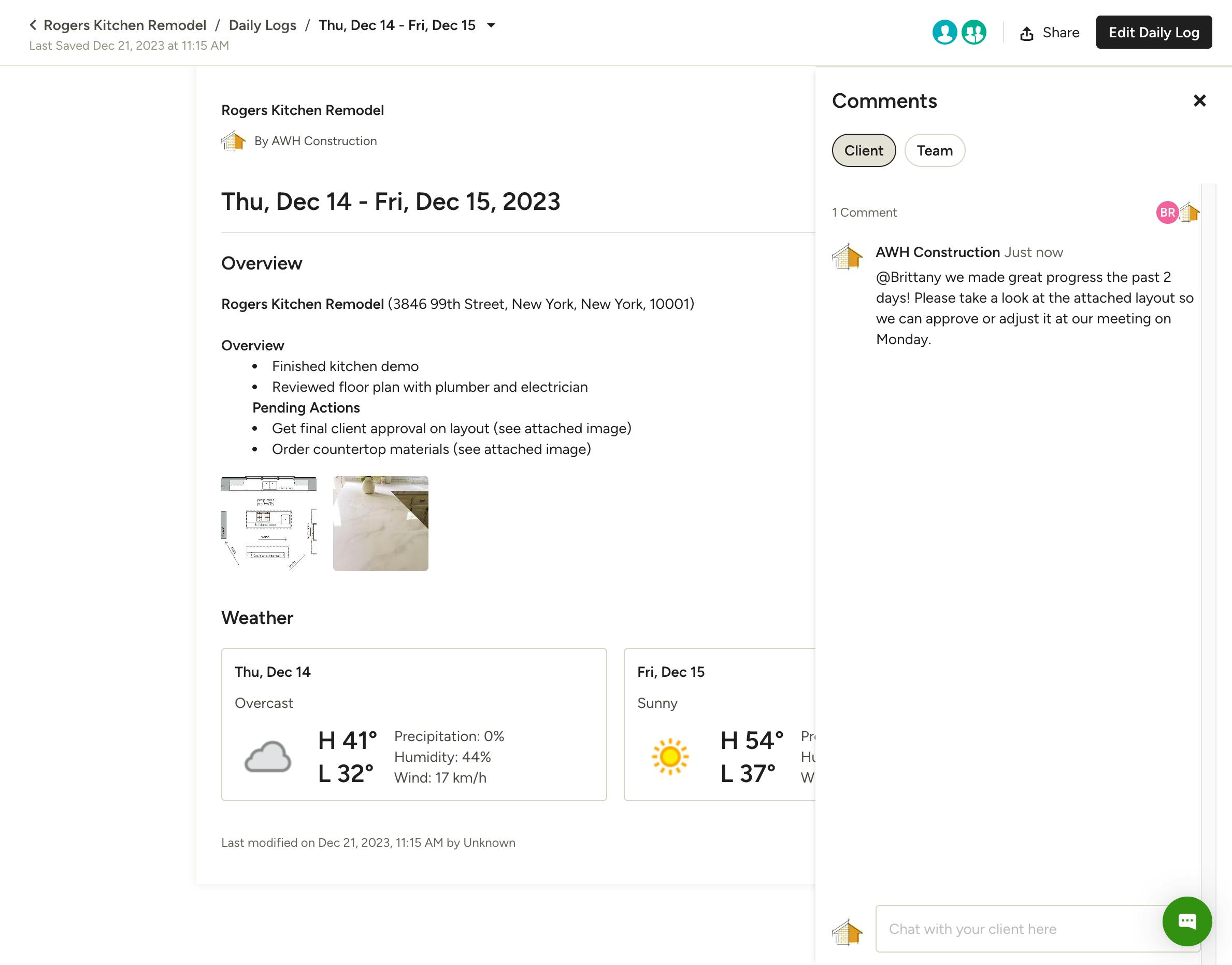Switch comments to the Team filter

[x=934, y=150]
